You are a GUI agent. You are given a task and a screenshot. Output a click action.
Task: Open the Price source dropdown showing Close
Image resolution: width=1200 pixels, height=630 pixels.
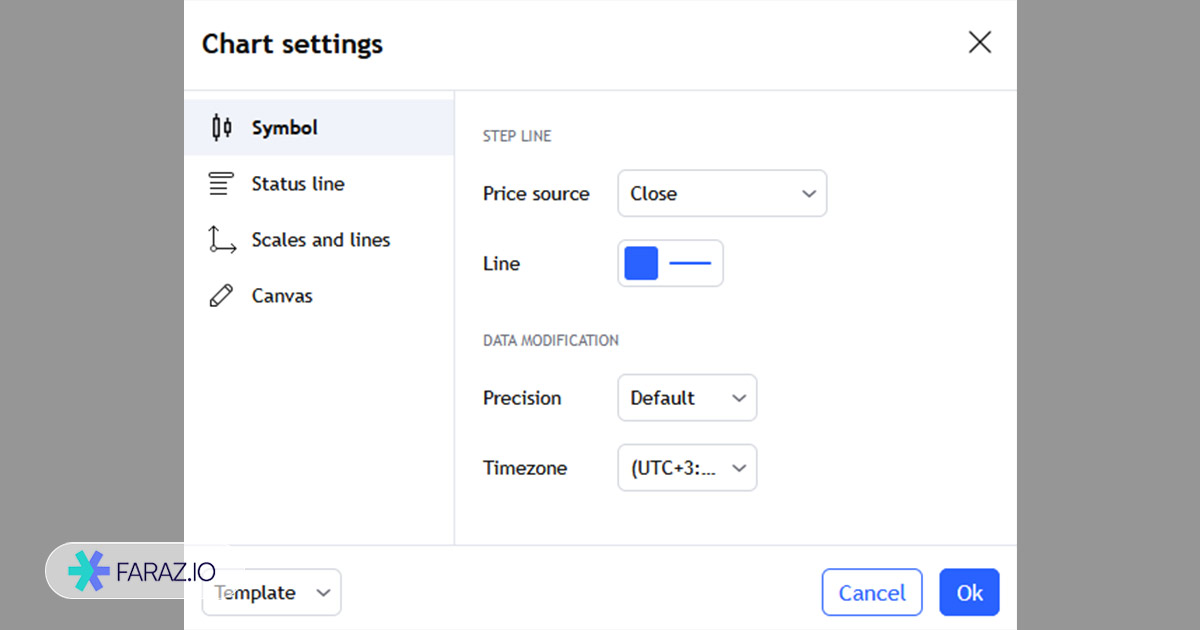721,194
